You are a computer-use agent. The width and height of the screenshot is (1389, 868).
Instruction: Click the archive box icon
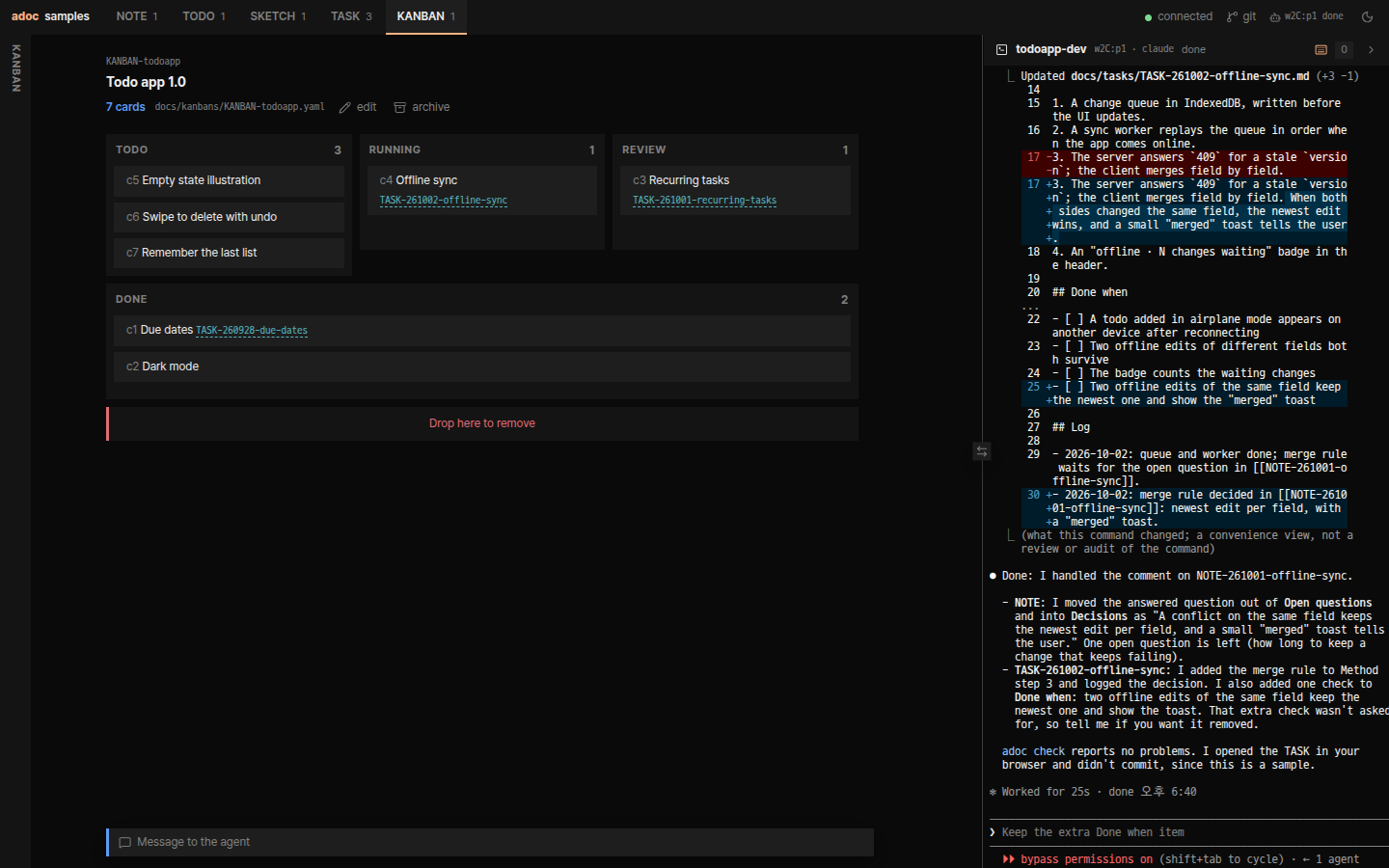399,107
